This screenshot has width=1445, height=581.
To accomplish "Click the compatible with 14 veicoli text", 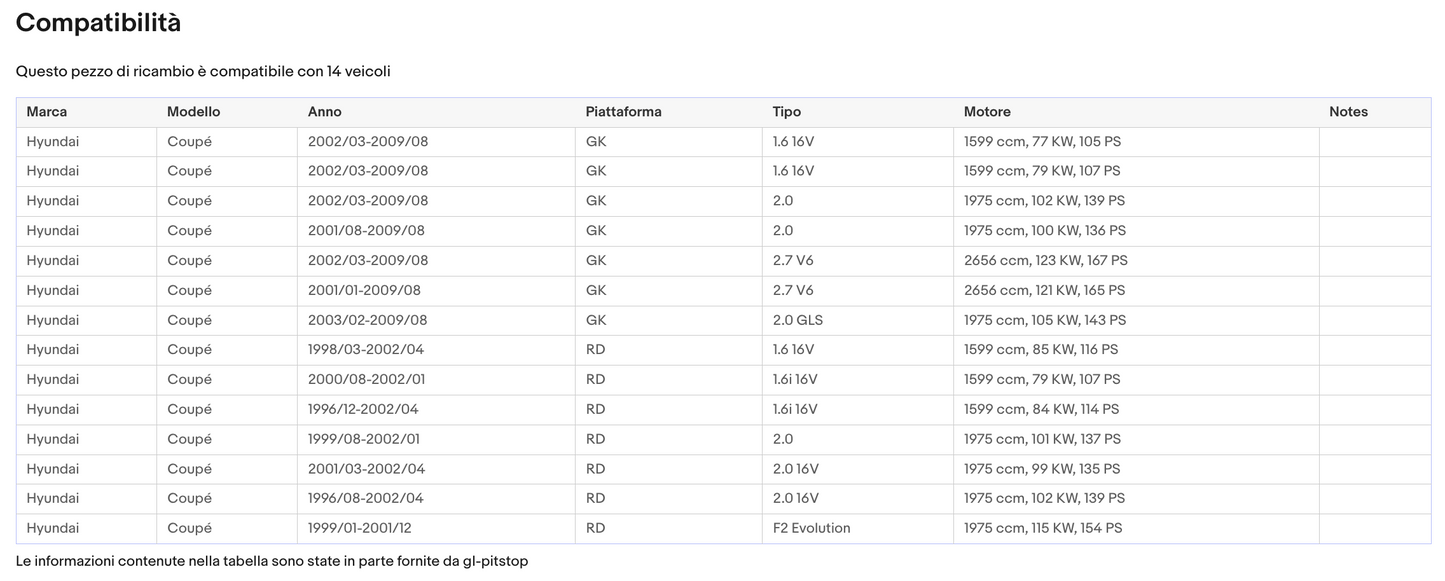I will point(203,72).
